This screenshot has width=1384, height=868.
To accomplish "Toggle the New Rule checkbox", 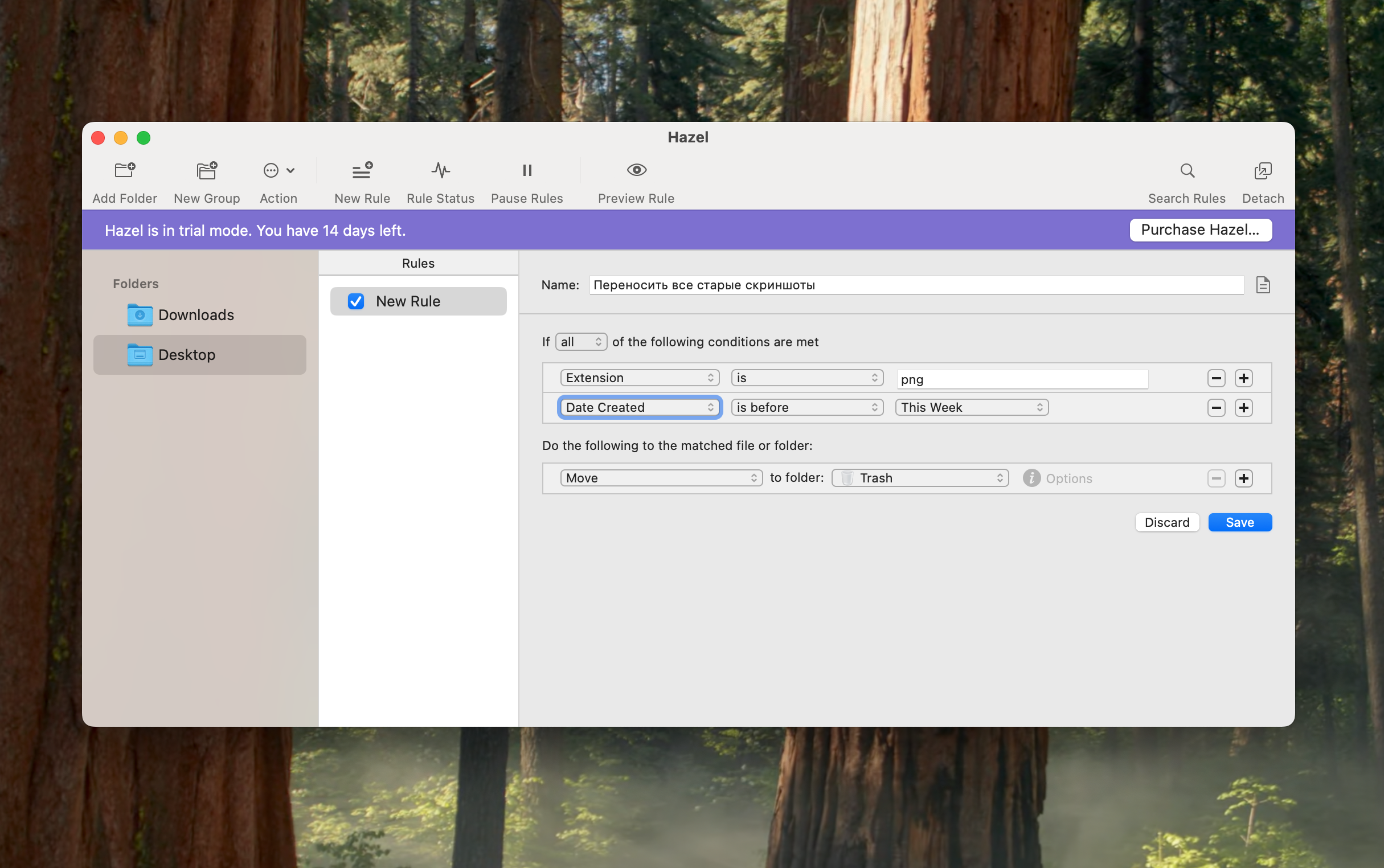I will click(x=356, y=301).
